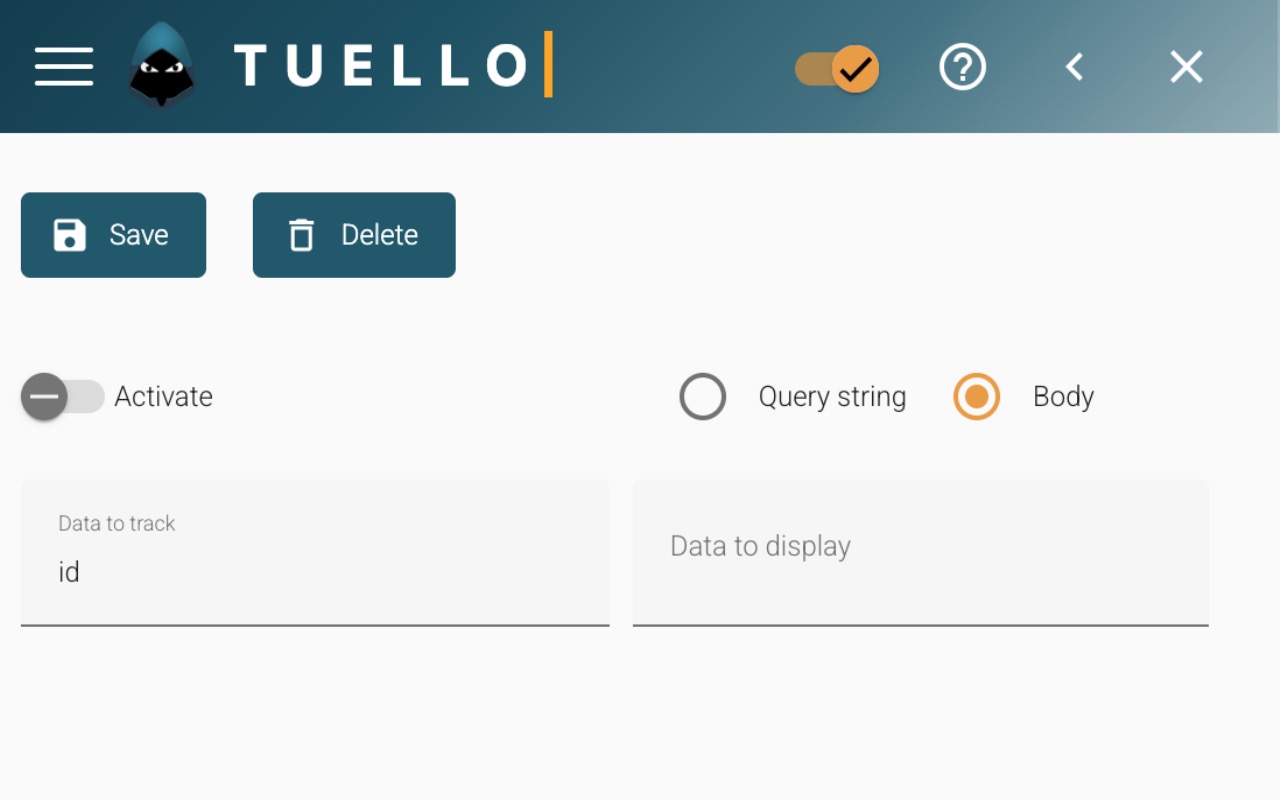This screenshot has height=800, width=1280.
Task: Click the Body label text
Action: pos(1063,397)
